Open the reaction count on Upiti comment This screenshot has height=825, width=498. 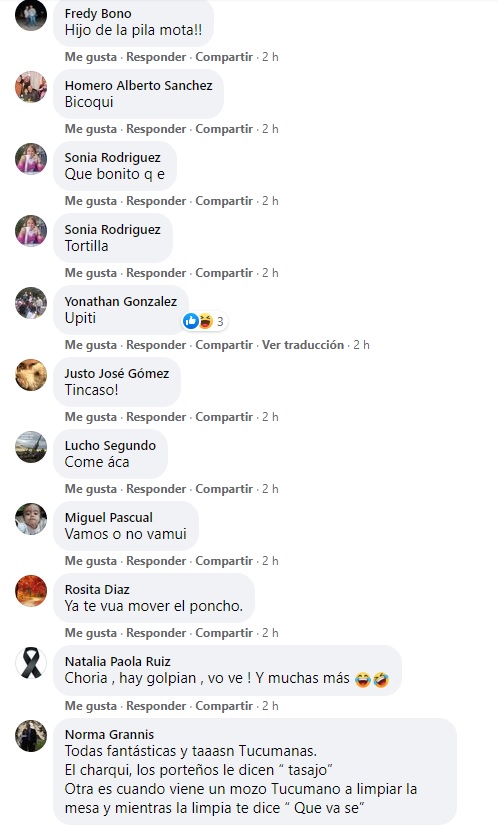coord(205,321)
